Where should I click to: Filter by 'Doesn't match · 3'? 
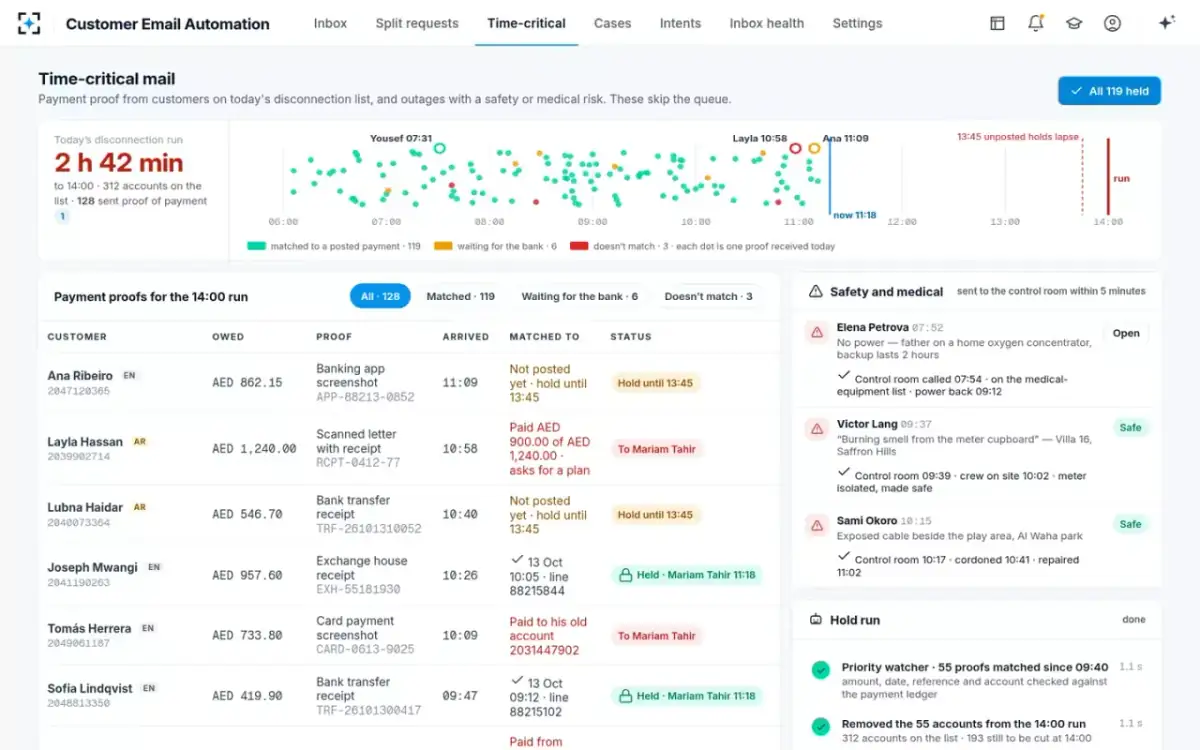tap(708, 296)
